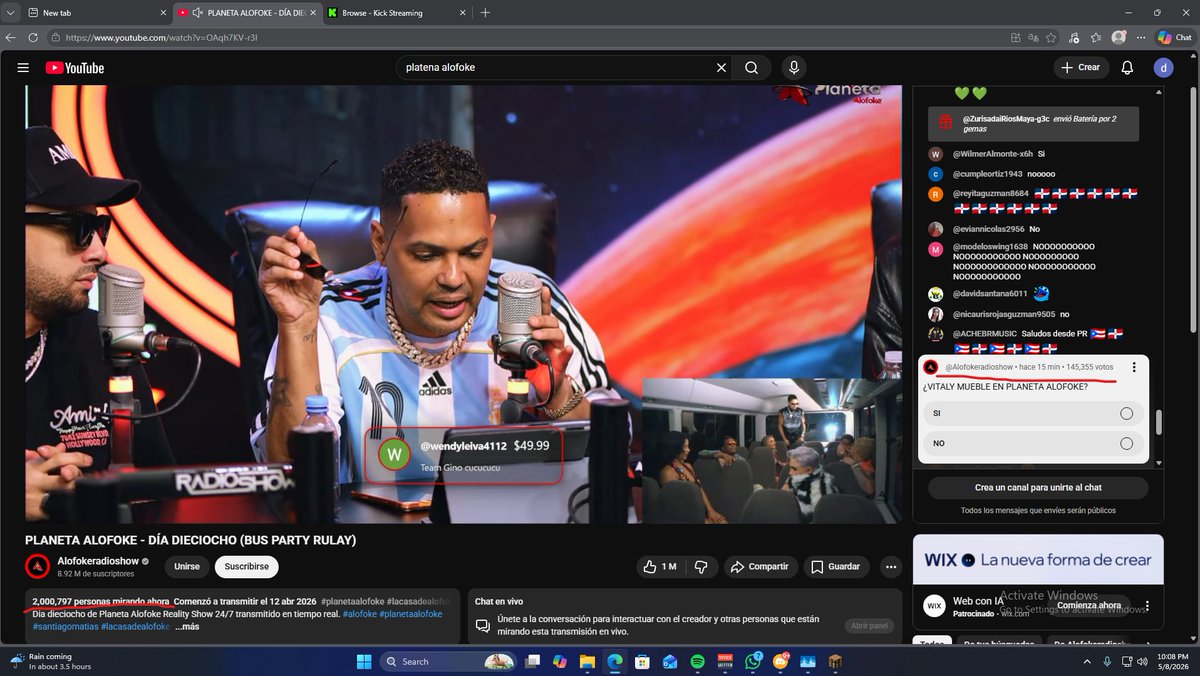Open Spotify from the taskbar
Image resolution: width=1200 pixels, height=676 pixels.
697,661
